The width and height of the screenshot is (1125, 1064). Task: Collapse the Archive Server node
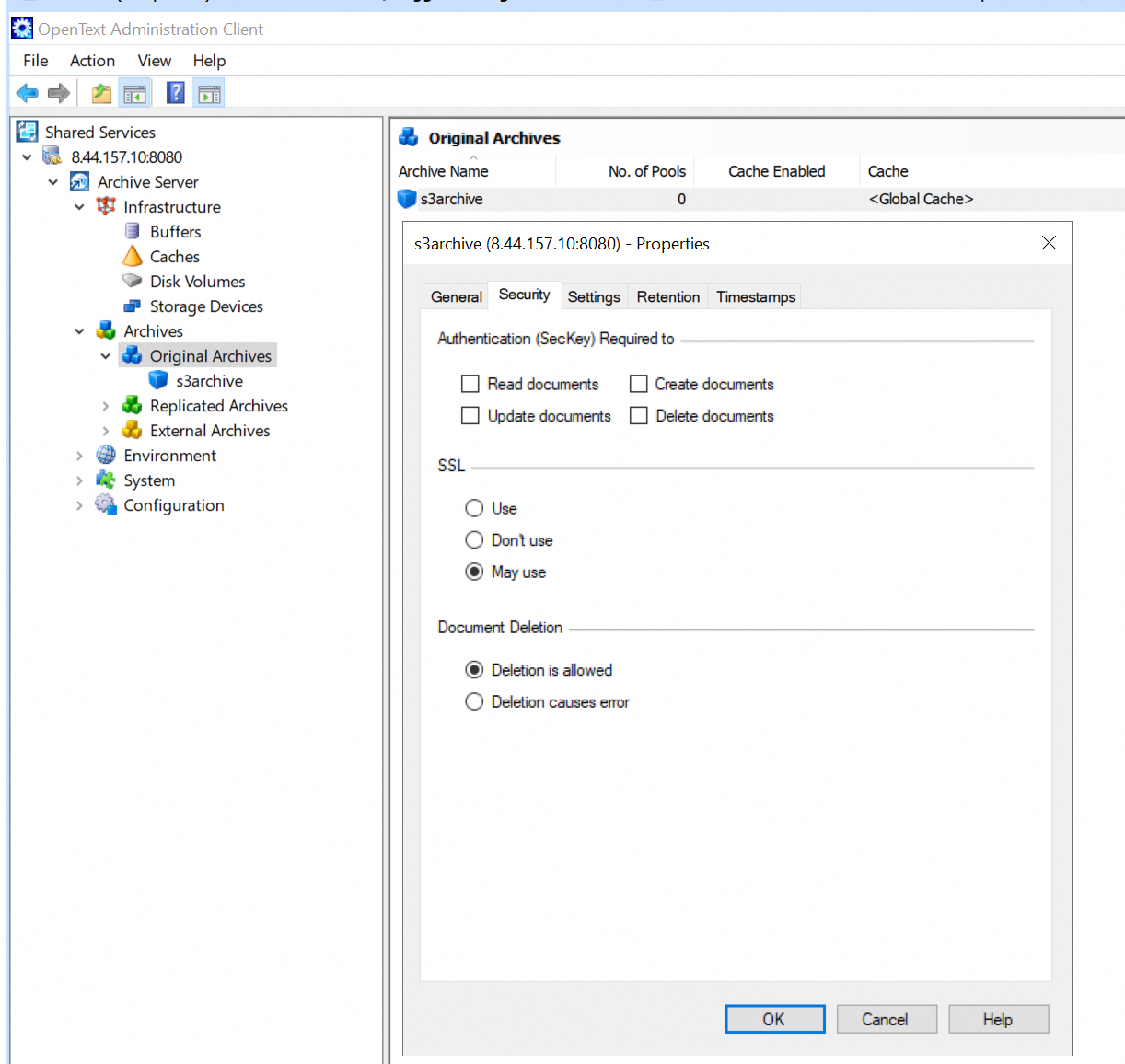coord(53,182)
